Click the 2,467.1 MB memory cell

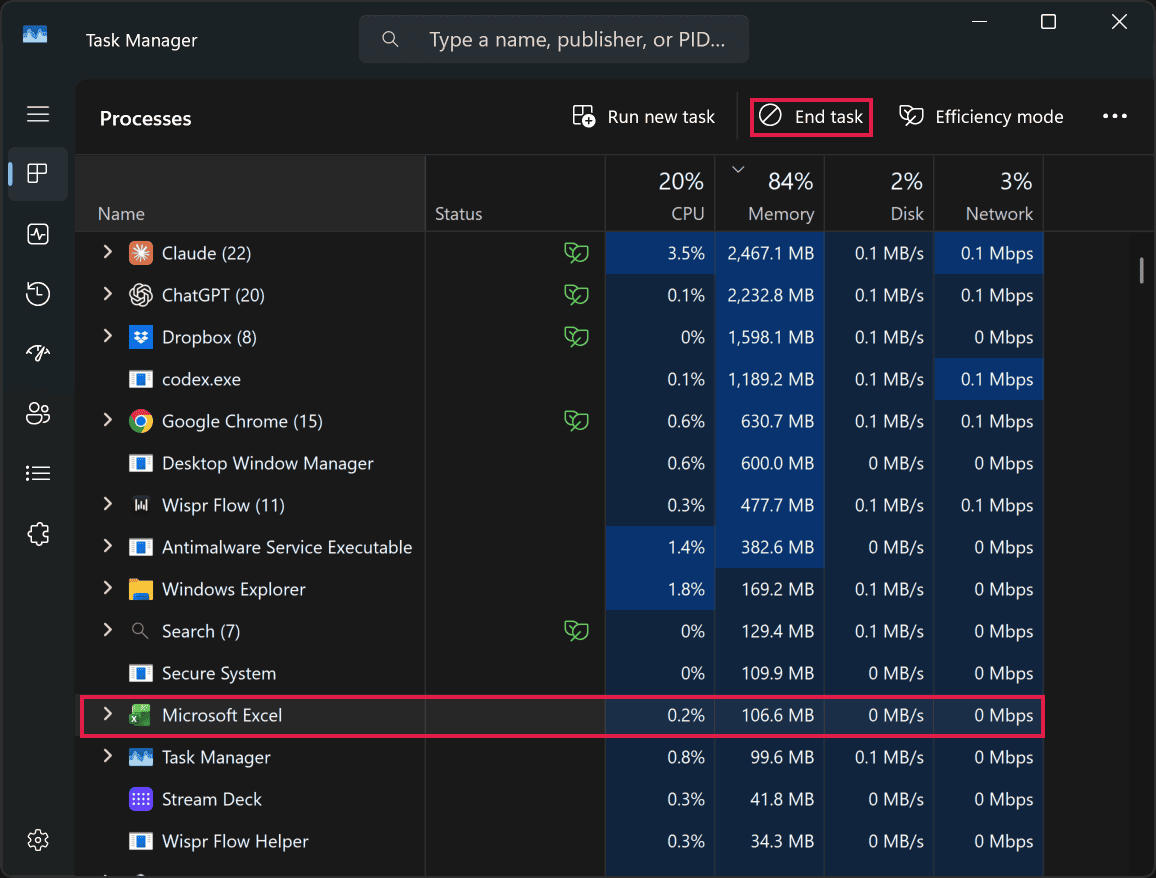pos(770,253)
